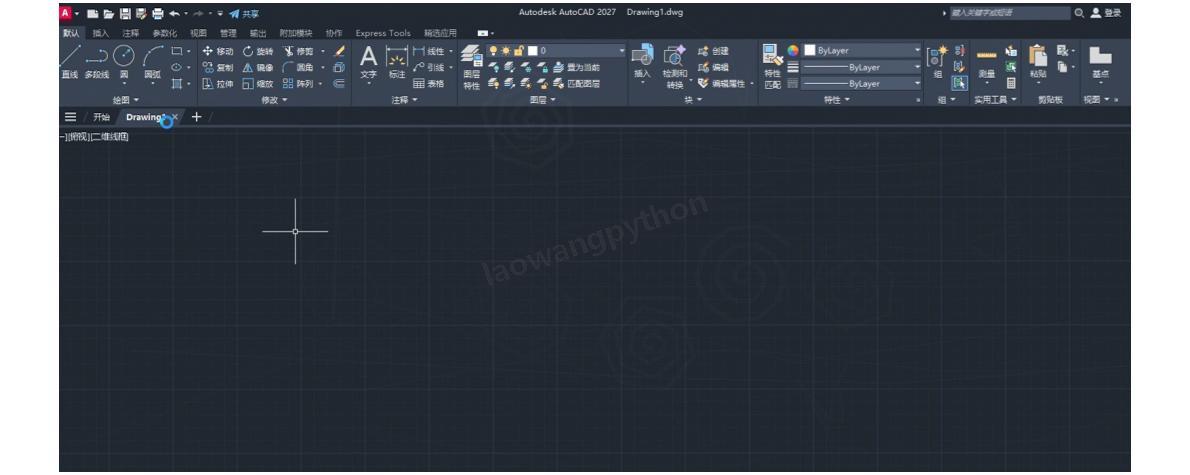This screenshot has height=475, width=1190.
Task: Activate the Scale (缩放) command
Action: 258,83
